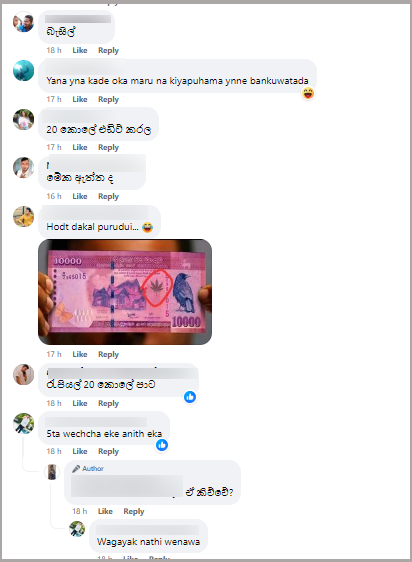The image size is (412, 562).
Task: Like the බැසිල් comment
Action: point(80,51)
